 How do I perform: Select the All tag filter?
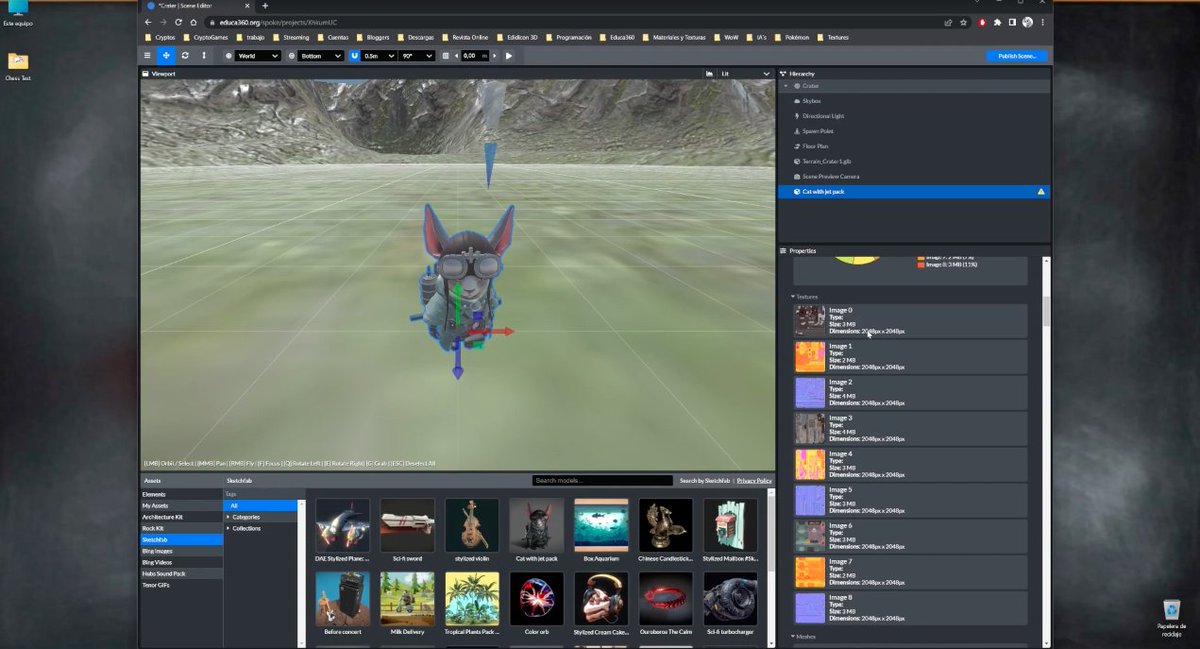[x=261, y=506]
